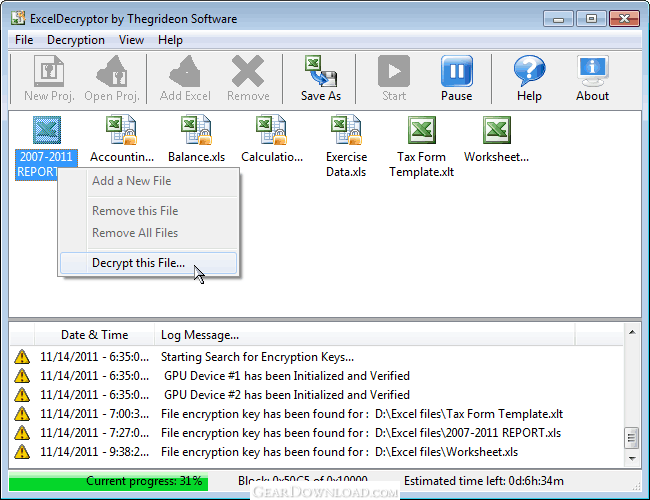
Task: Select the 2007-2011 REPORT file icon
Action: coord(47,130)
